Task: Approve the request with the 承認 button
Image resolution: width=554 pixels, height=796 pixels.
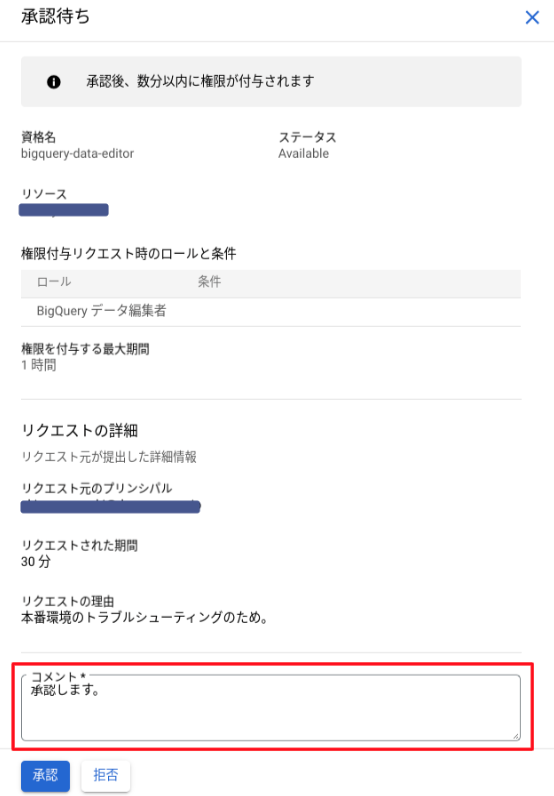Action: pyautogui.click(x=45, y=775)
